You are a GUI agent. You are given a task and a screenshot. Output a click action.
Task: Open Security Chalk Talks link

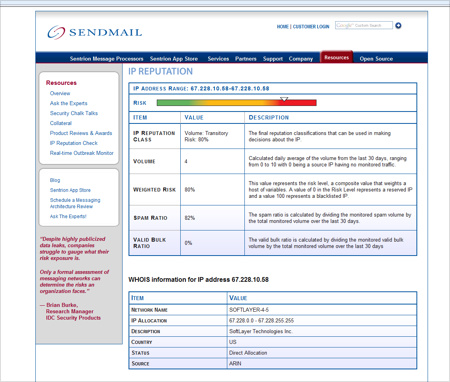click(x=74, y=113)
